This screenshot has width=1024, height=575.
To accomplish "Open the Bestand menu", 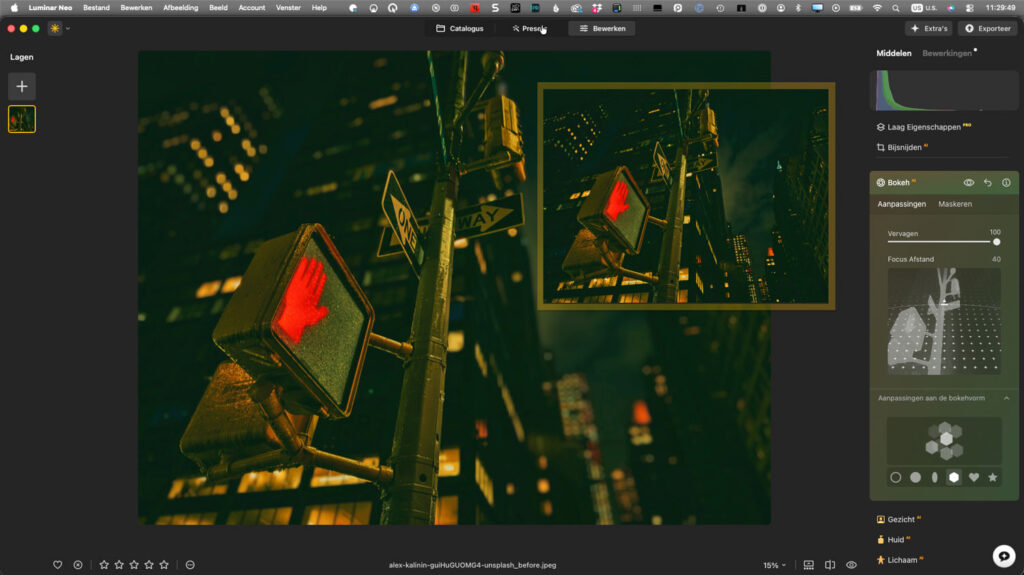I will 96,8.
